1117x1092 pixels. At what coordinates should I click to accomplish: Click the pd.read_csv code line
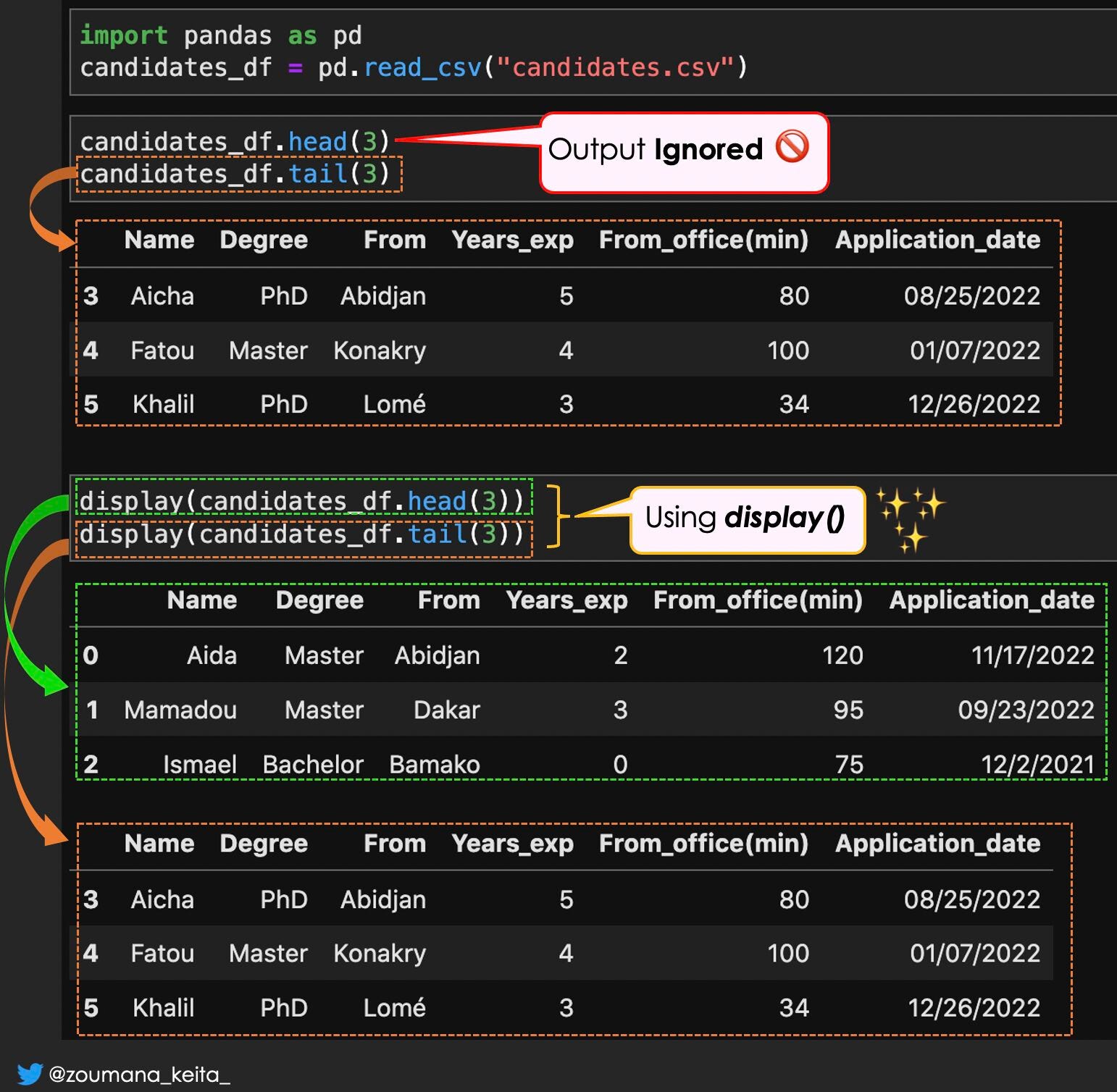413,67
